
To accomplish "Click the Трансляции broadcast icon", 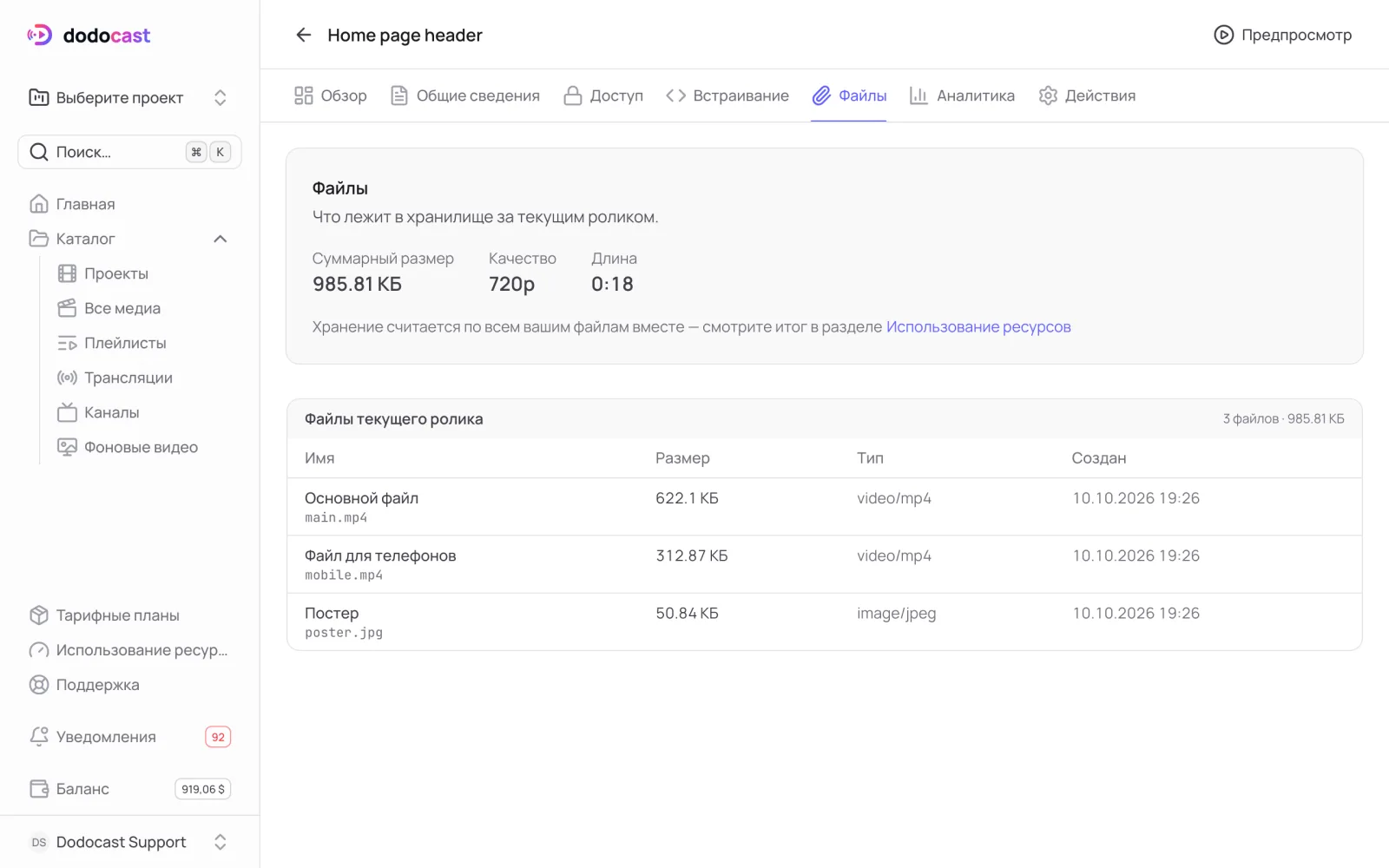I will [67, 378].
